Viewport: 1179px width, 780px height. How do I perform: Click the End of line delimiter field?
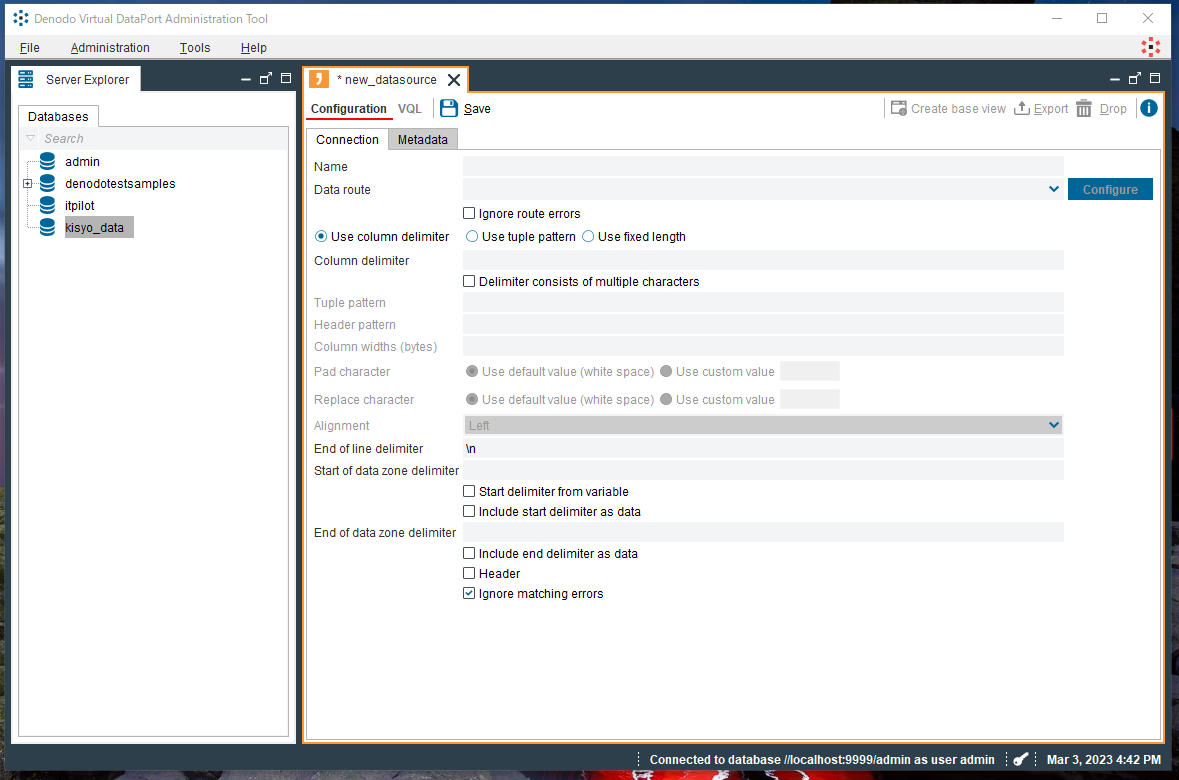click(x=763, y=448)
